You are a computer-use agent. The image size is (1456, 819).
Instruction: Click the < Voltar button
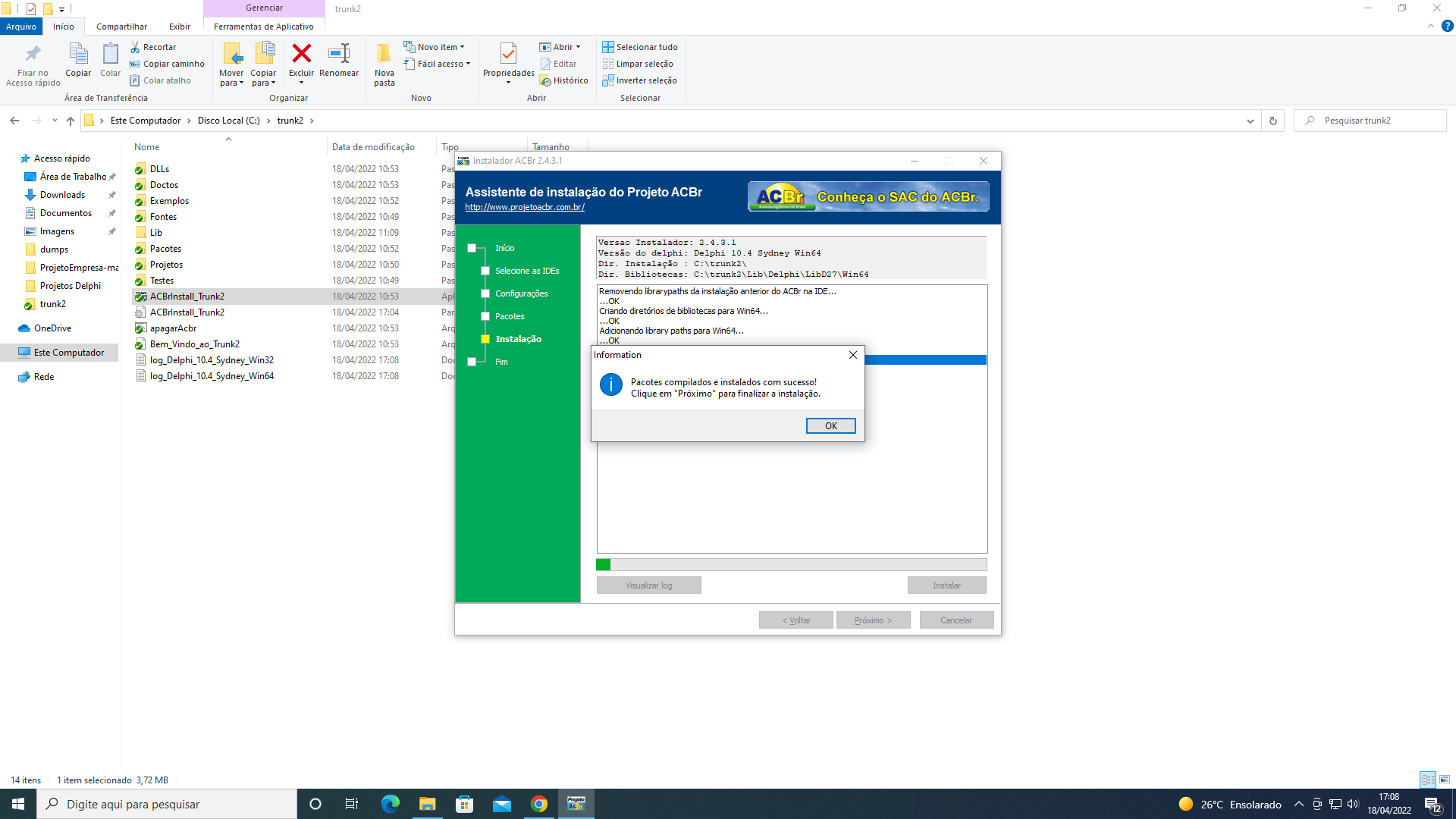pos(796,620)
